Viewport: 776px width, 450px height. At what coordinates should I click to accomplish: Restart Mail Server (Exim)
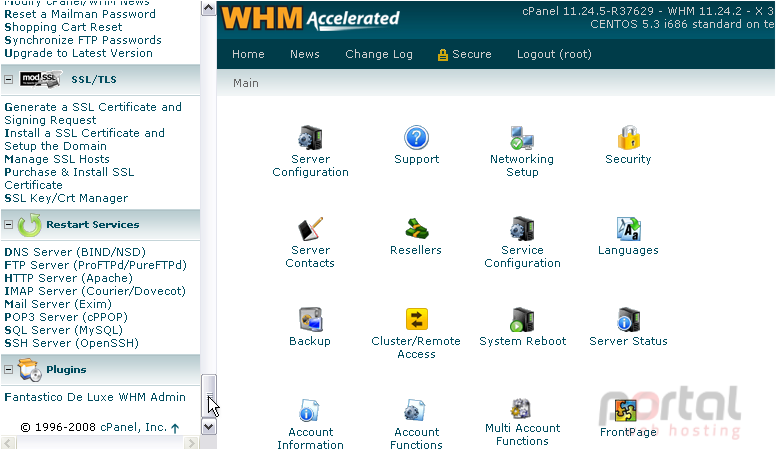coord(58,303)
